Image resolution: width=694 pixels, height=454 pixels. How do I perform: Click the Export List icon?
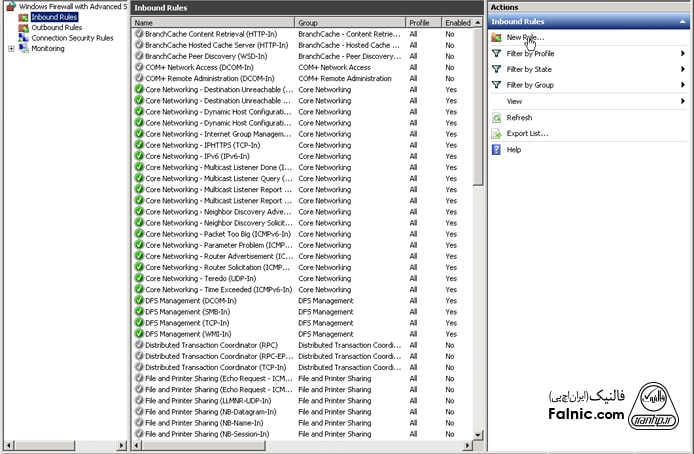tap(497, 133)
